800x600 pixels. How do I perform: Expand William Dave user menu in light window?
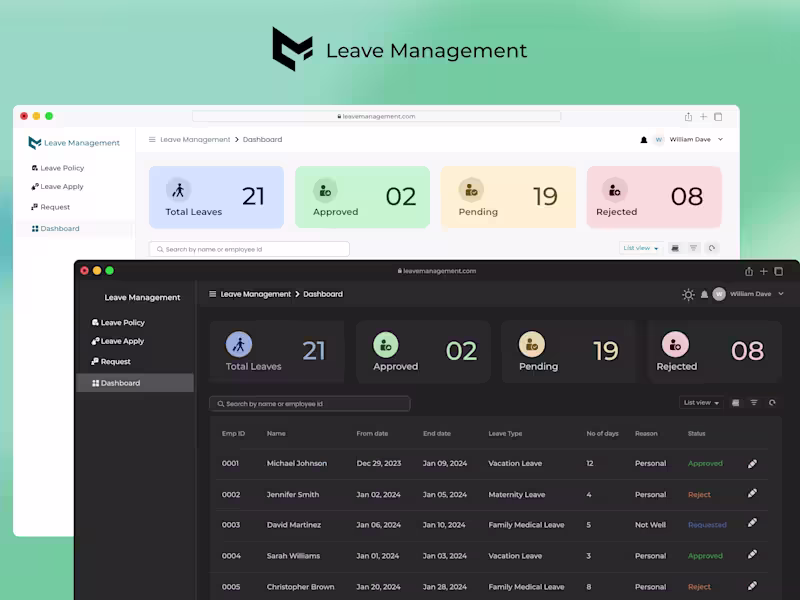click(x=720, y=139)
